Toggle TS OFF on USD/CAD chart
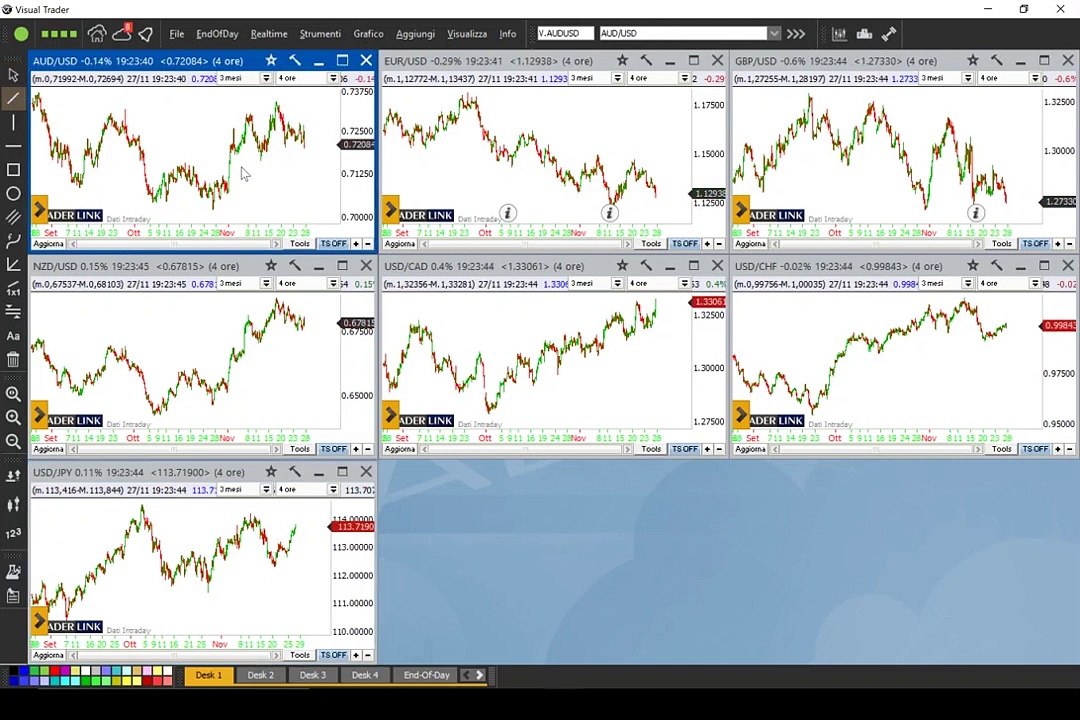 click(x=685, y=449)
